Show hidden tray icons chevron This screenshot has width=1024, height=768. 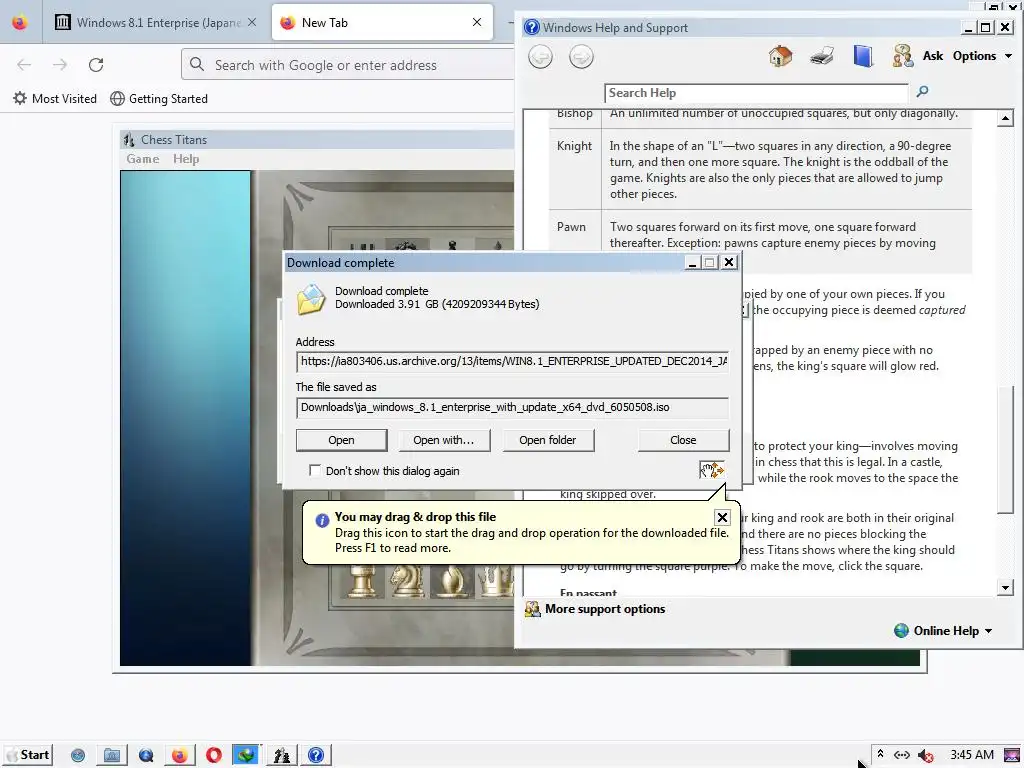tap(880, 754)
